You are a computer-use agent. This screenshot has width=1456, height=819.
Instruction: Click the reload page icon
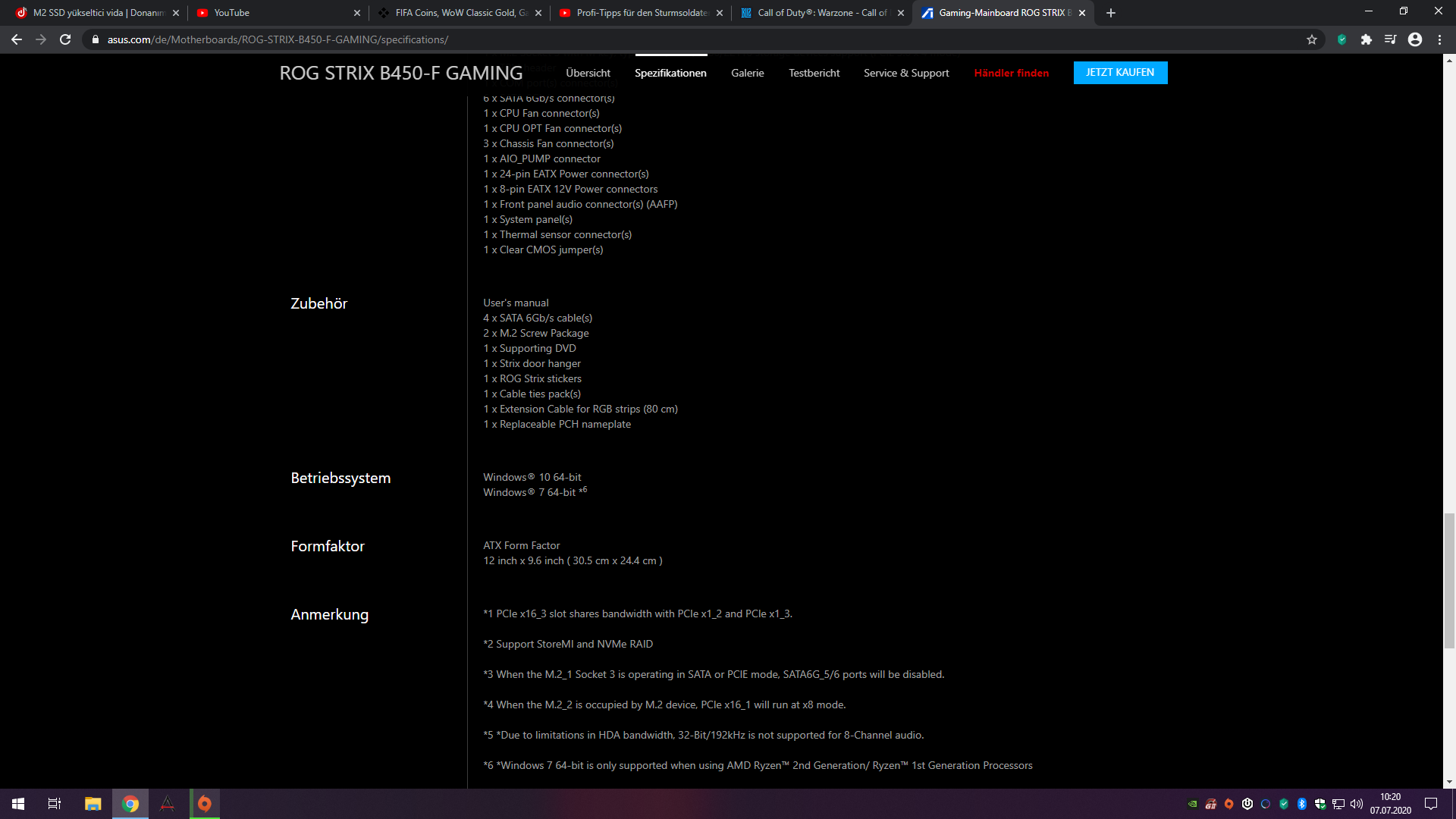pyautogui.click(x=65, y=39)
